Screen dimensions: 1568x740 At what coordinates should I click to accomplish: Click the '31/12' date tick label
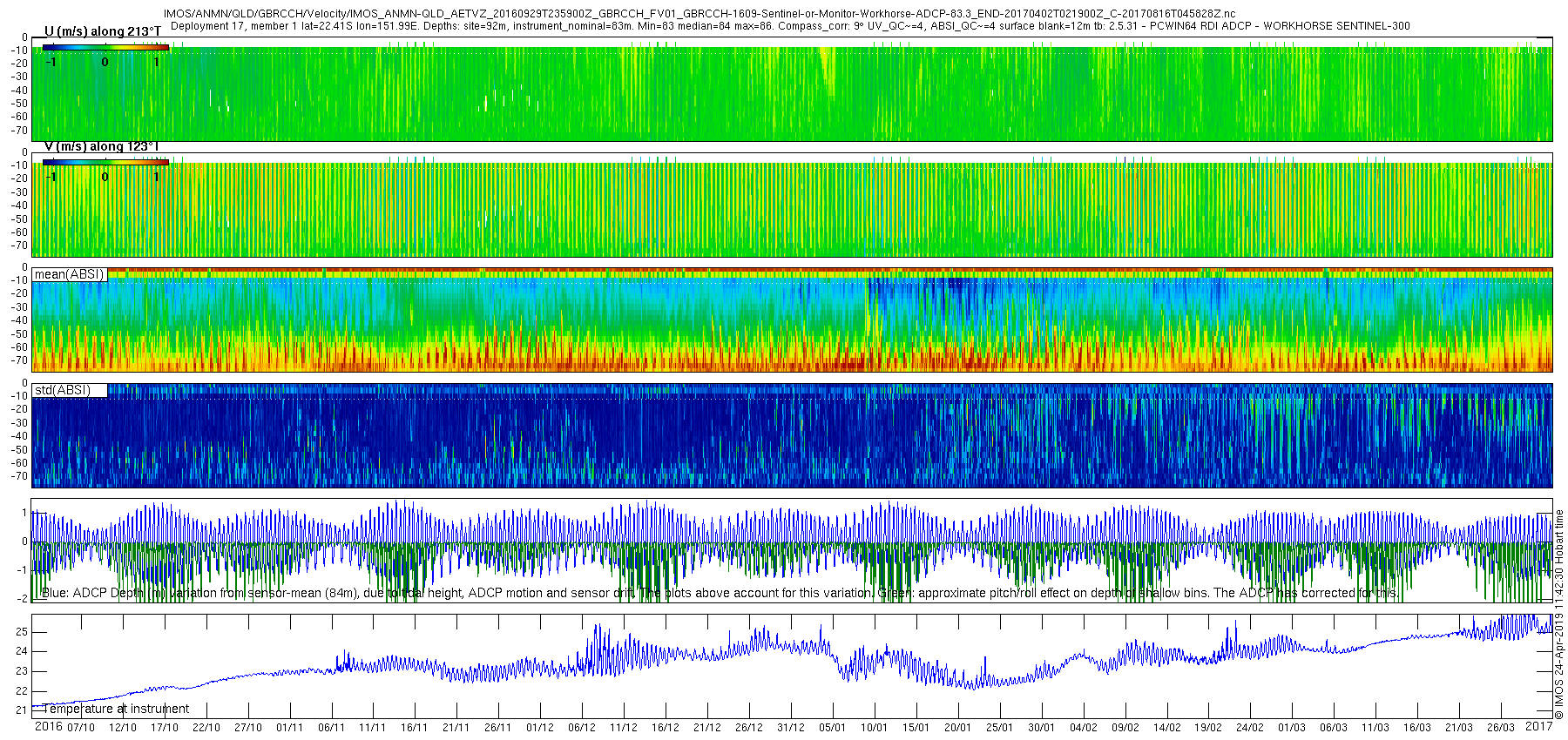(x=791, y=728)
